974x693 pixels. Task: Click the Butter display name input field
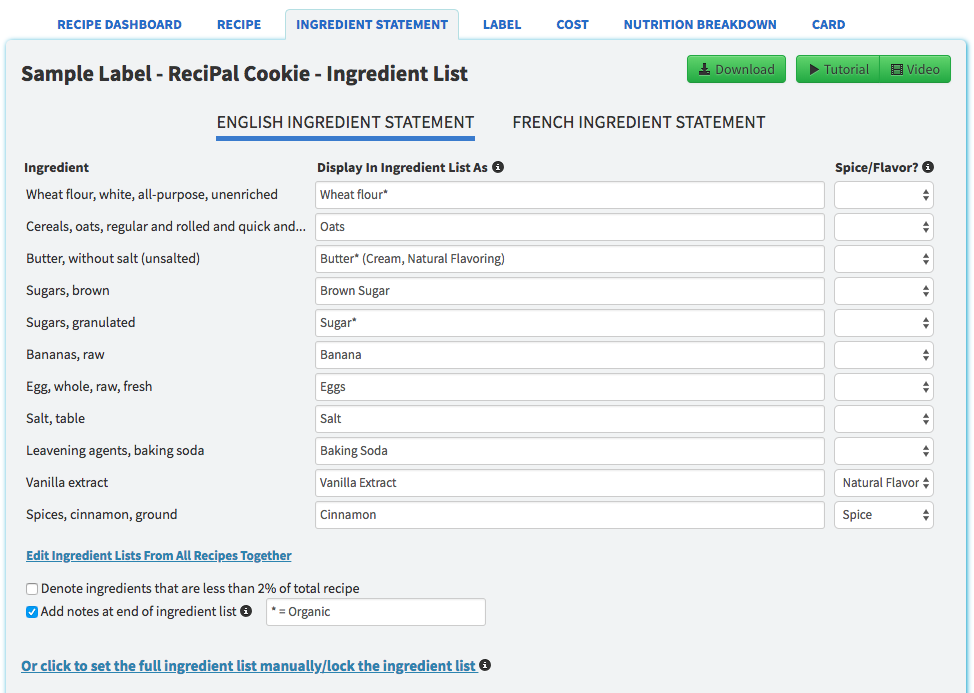(569, 259)
